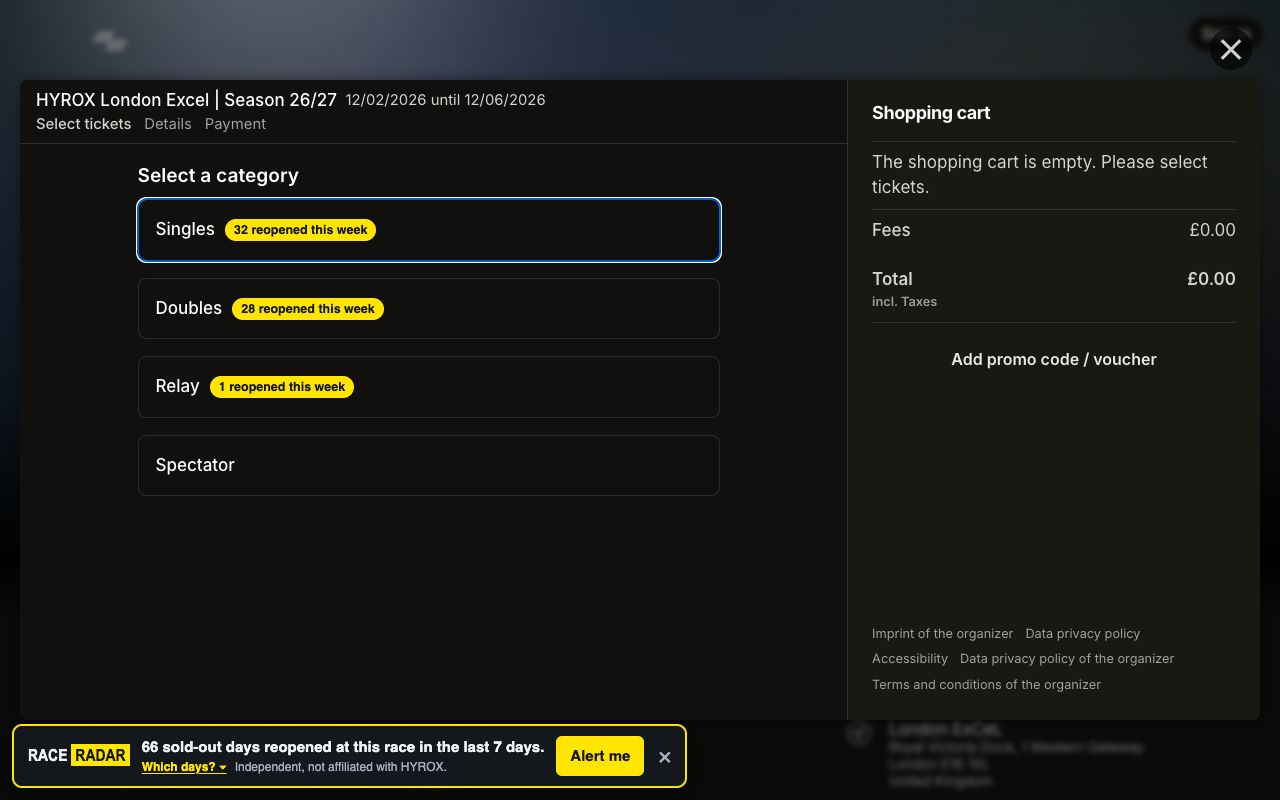Click the 28 reopened this week badge
The height and width of the screenshot is (800, 1280).
point(308,309)
